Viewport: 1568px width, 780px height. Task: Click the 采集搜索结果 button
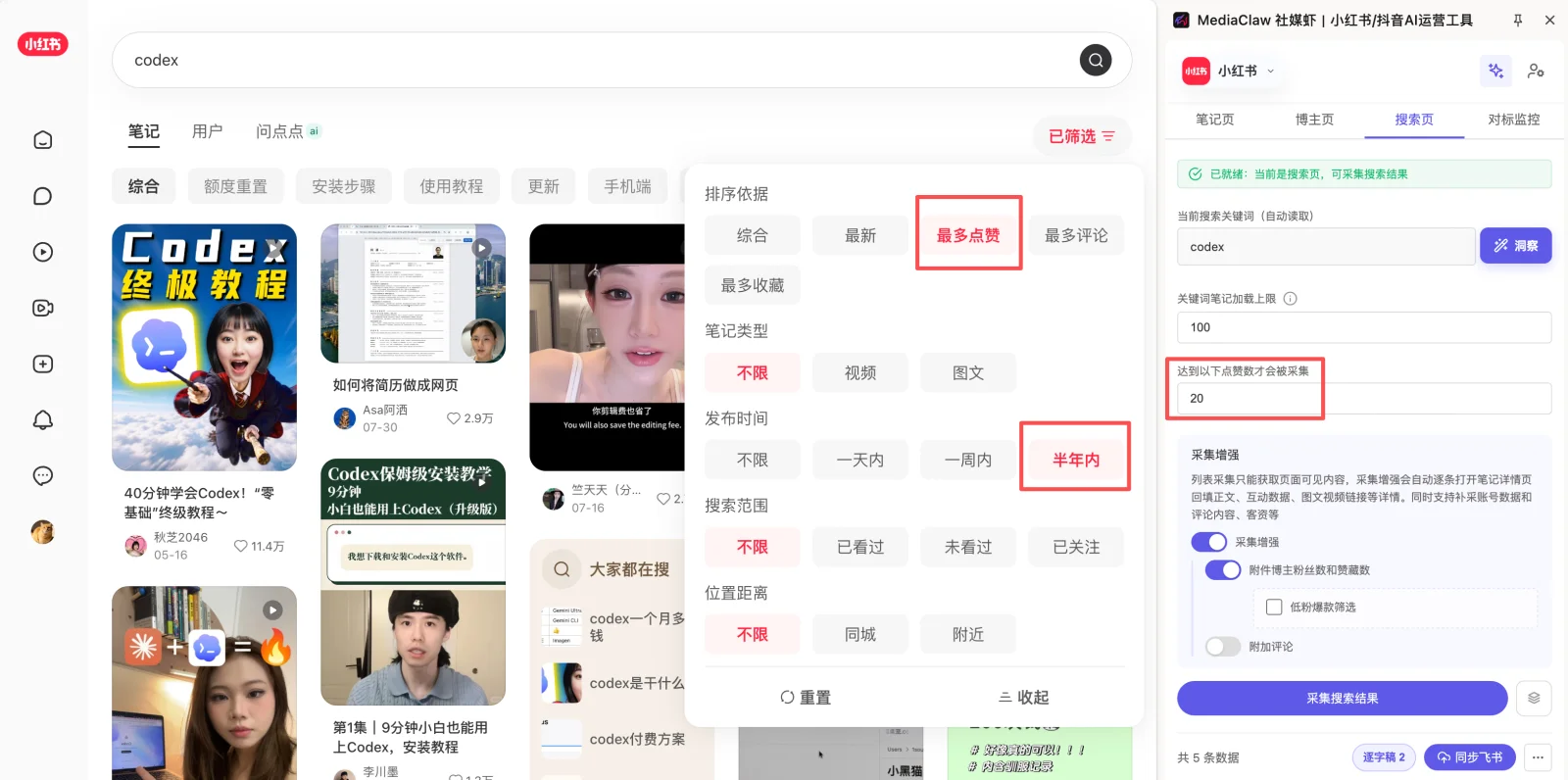tap(1342, 698)
